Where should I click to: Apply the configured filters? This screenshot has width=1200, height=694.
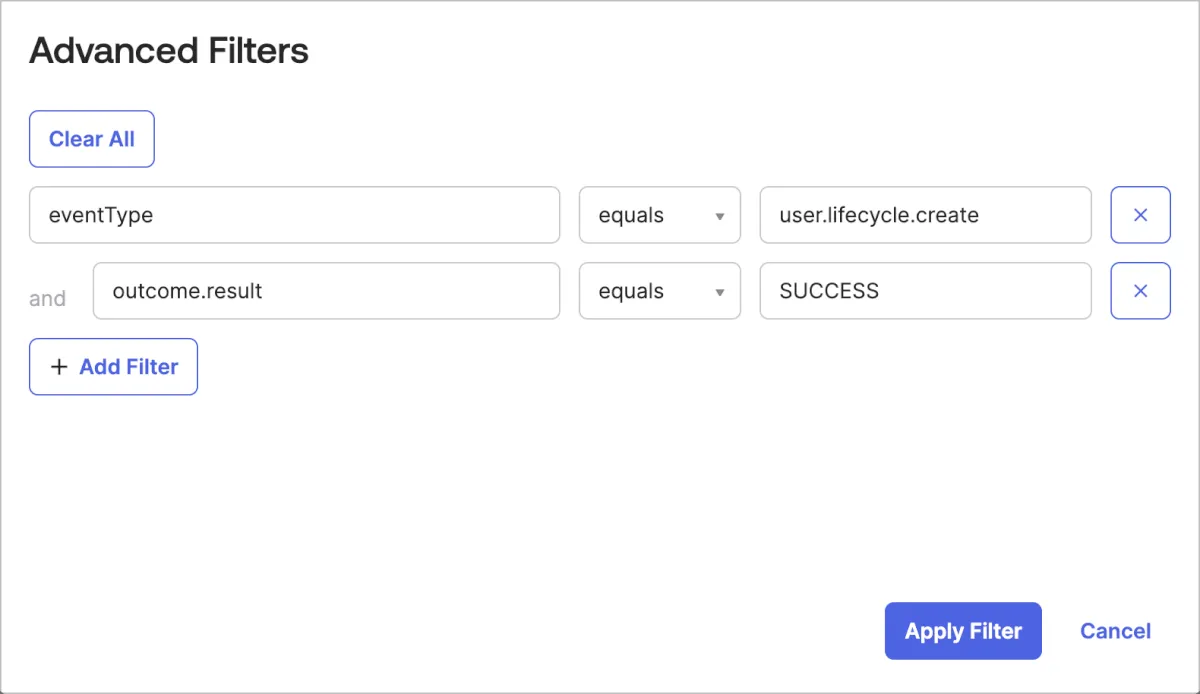pos(962,631)
